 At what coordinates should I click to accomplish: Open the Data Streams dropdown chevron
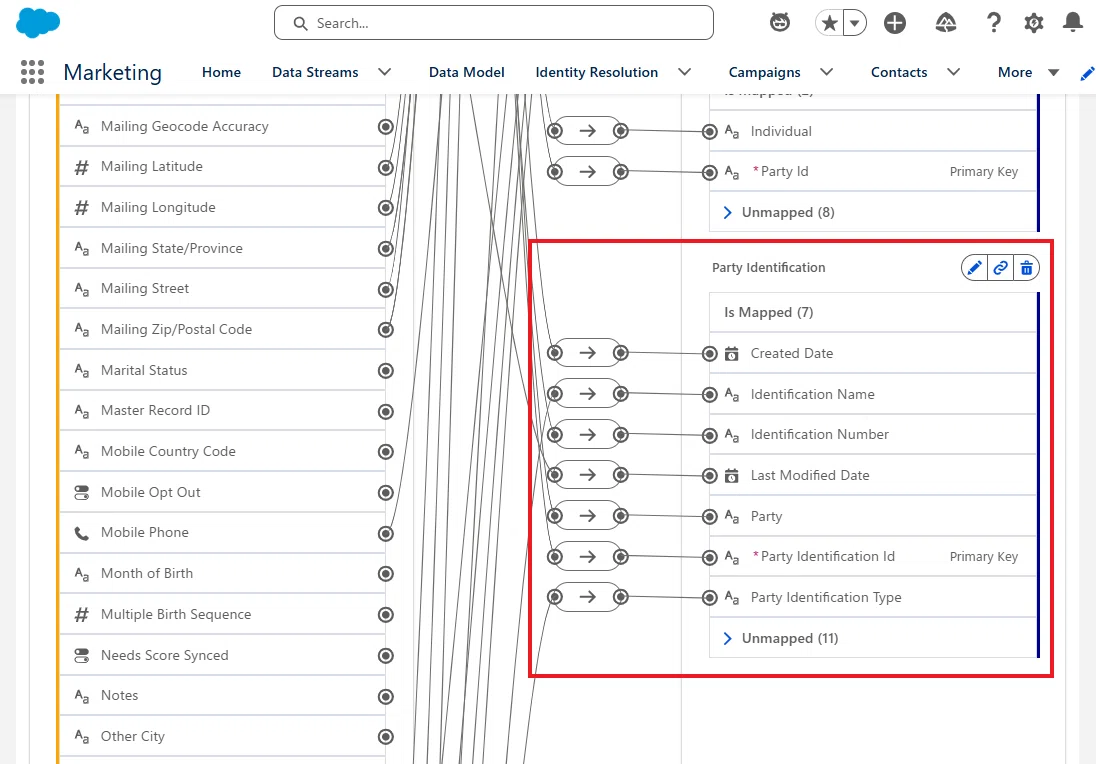384,72
